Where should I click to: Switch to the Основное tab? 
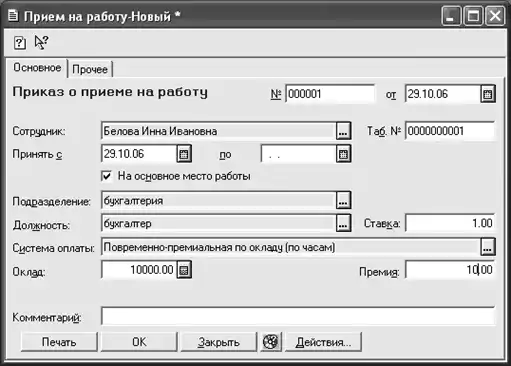coord(37,68)
